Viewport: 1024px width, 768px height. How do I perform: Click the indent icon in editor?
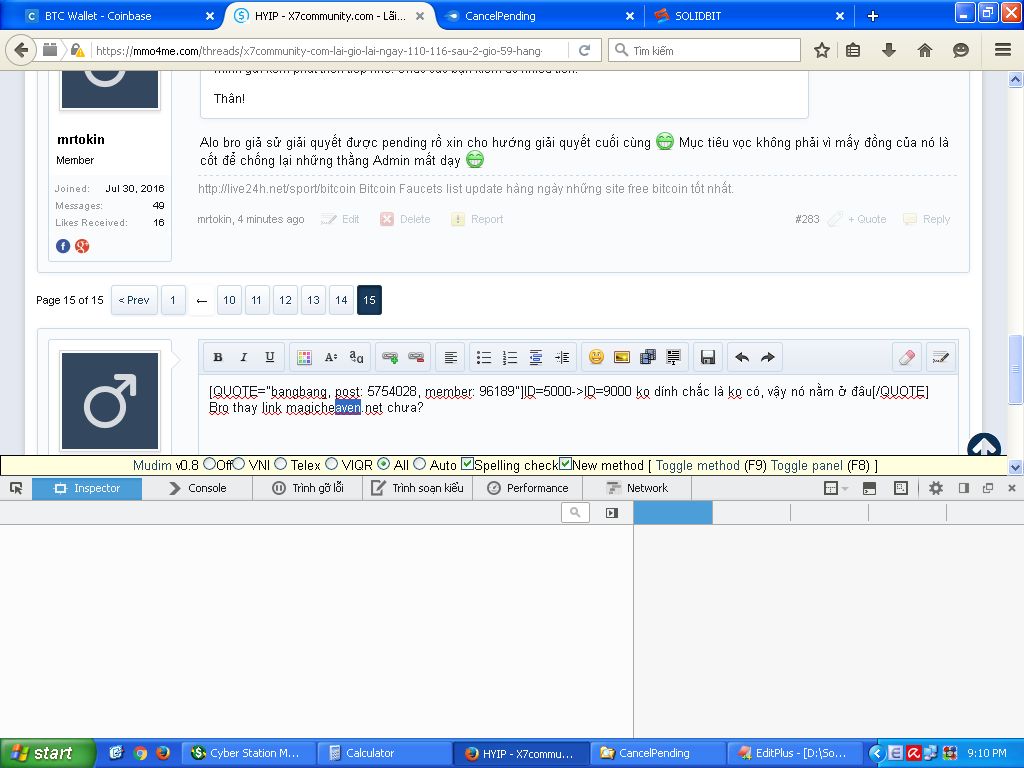tap(562, 357)
